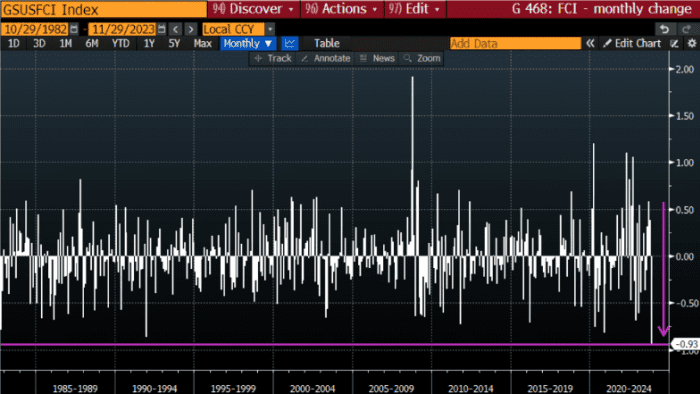This screenshot has width=700, height=394.
Task: Open the end date calendar picker icon
Action: 162,29
